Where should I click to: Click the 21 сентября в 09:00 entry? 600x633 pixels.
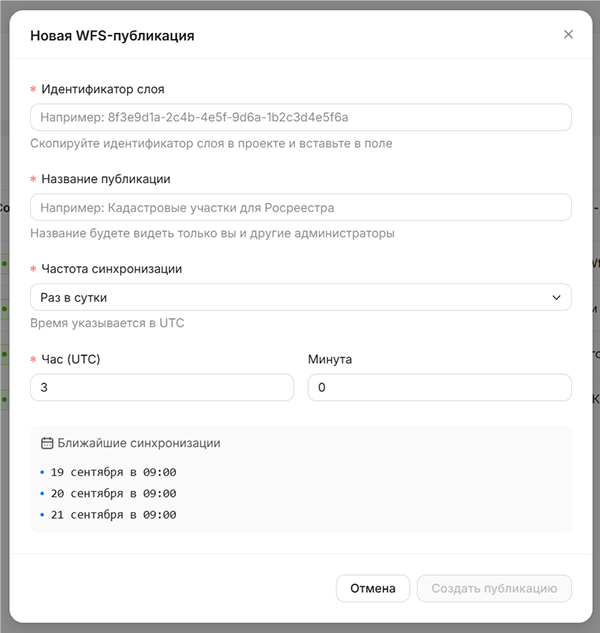113,515
